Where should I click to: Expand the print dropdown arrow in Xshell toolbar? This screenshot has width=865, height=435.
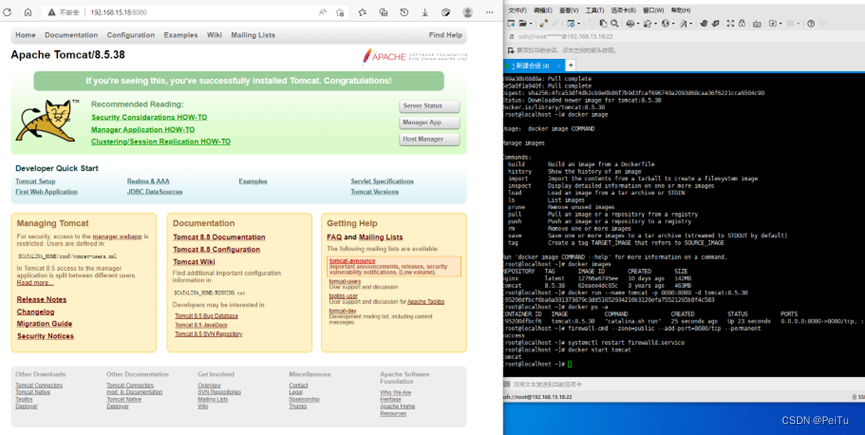[638, 24]
